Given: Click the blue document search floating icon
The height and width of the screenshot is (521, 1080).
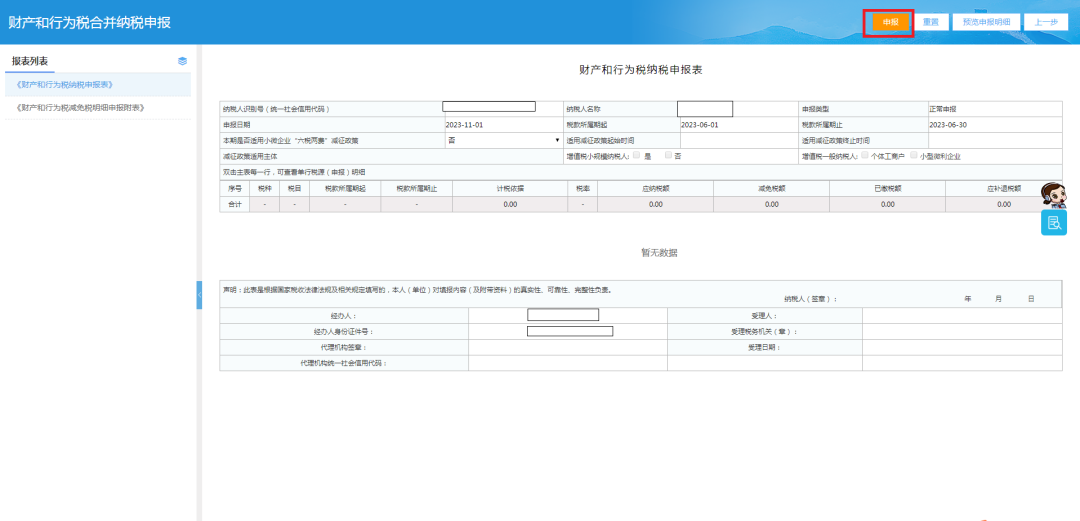Looking at the screenshot, I should [1053, 222].
